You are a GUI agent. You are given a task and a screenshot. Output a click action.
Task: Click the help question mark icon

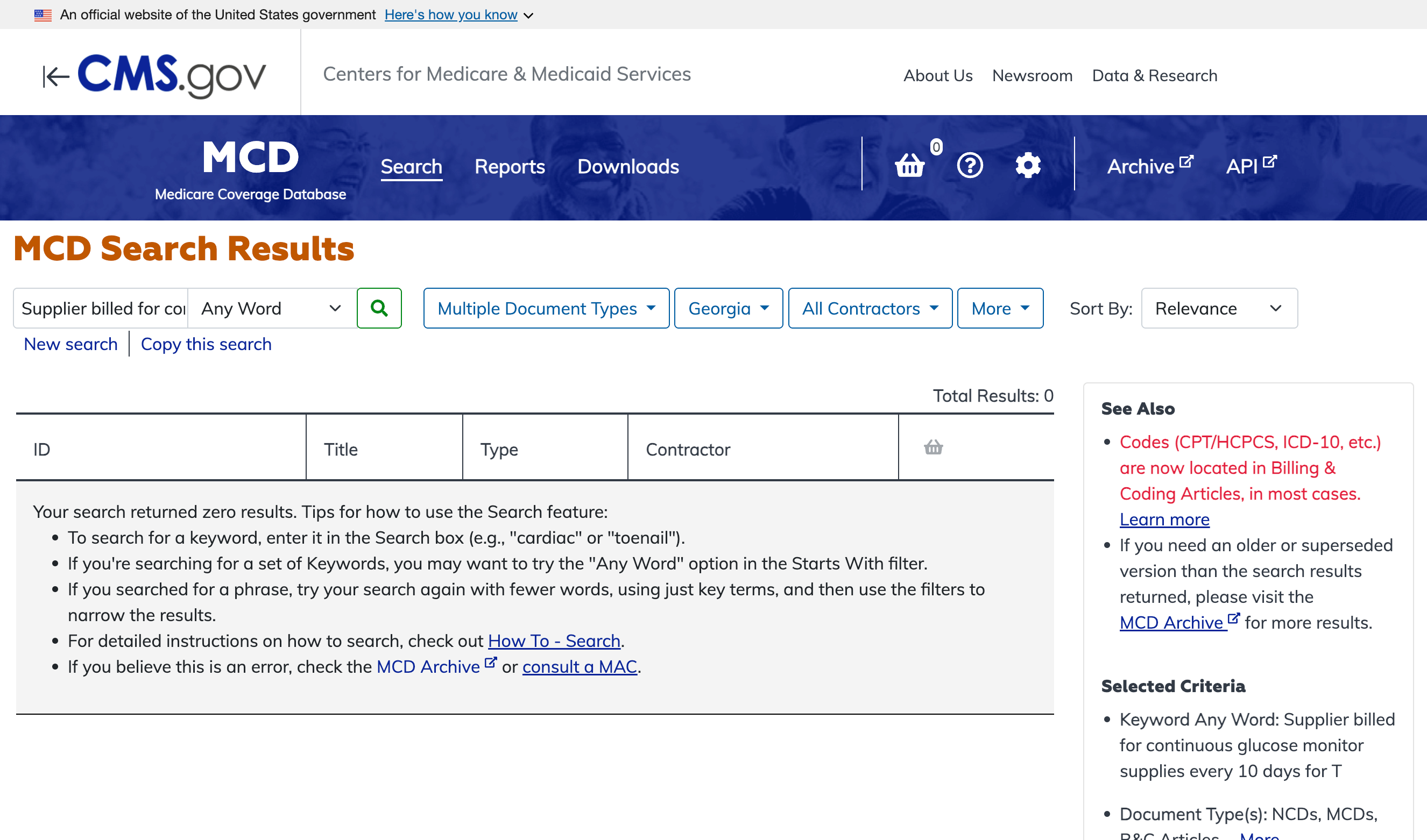click(x=970, y=166)
